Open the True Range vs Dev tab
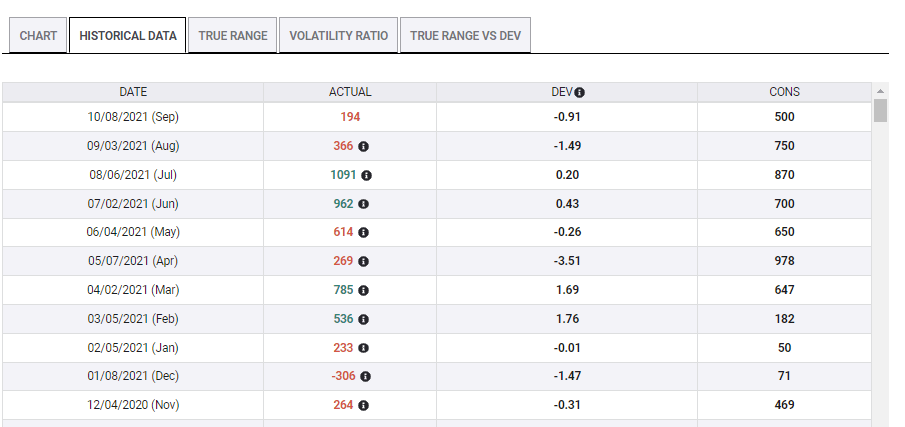This screenshot has height=427, width=905. pyautogui.click(x=465, y=36)
